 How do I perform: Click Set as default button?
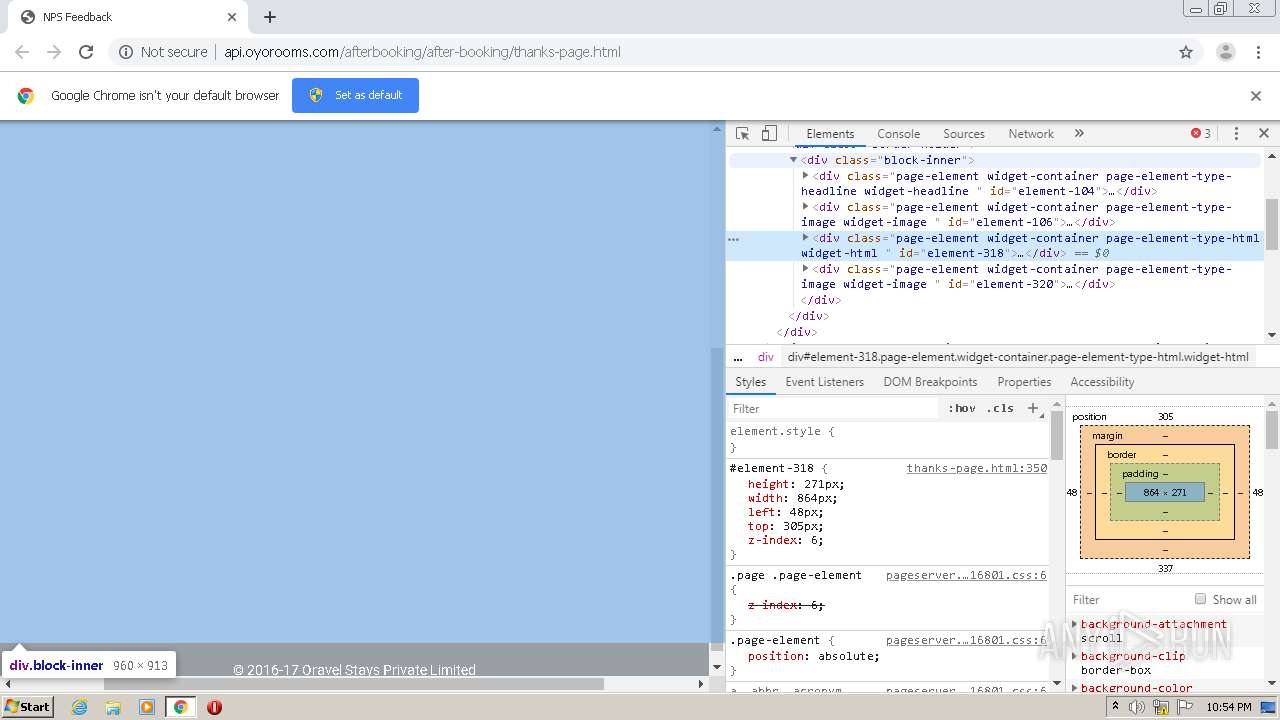(355, 95)
